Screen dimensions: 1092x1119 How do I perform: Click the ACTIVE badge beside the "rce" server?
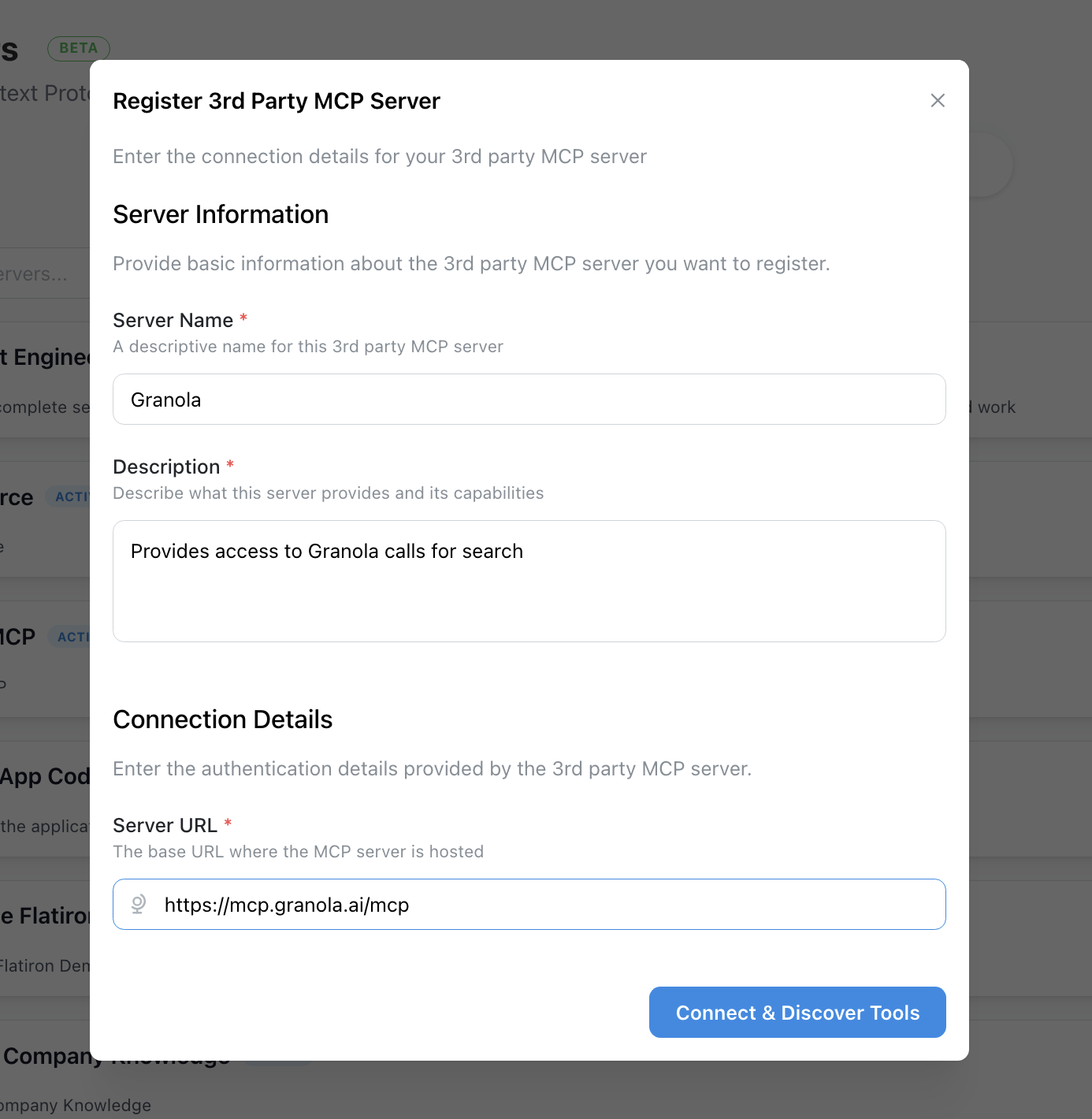(71, 497)
